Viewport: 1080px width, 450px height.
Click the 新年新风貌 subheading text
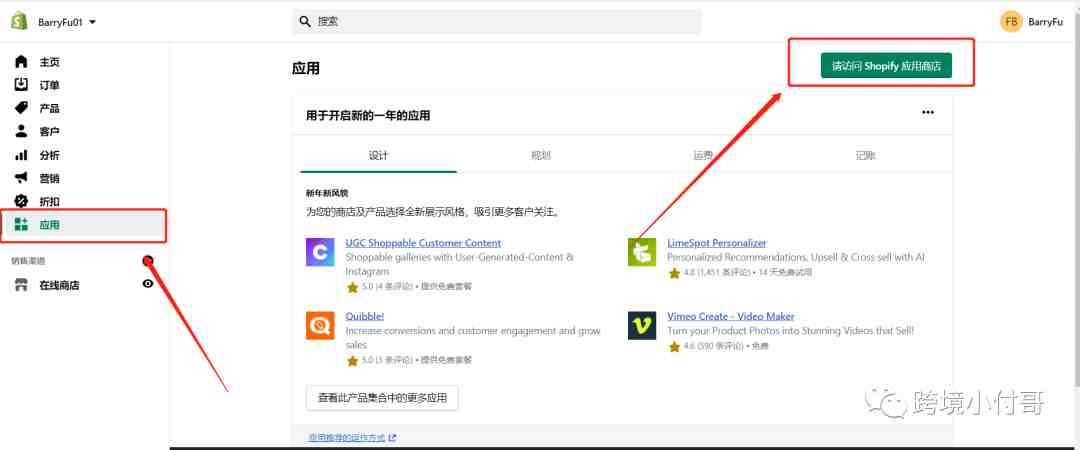(327, 194)
